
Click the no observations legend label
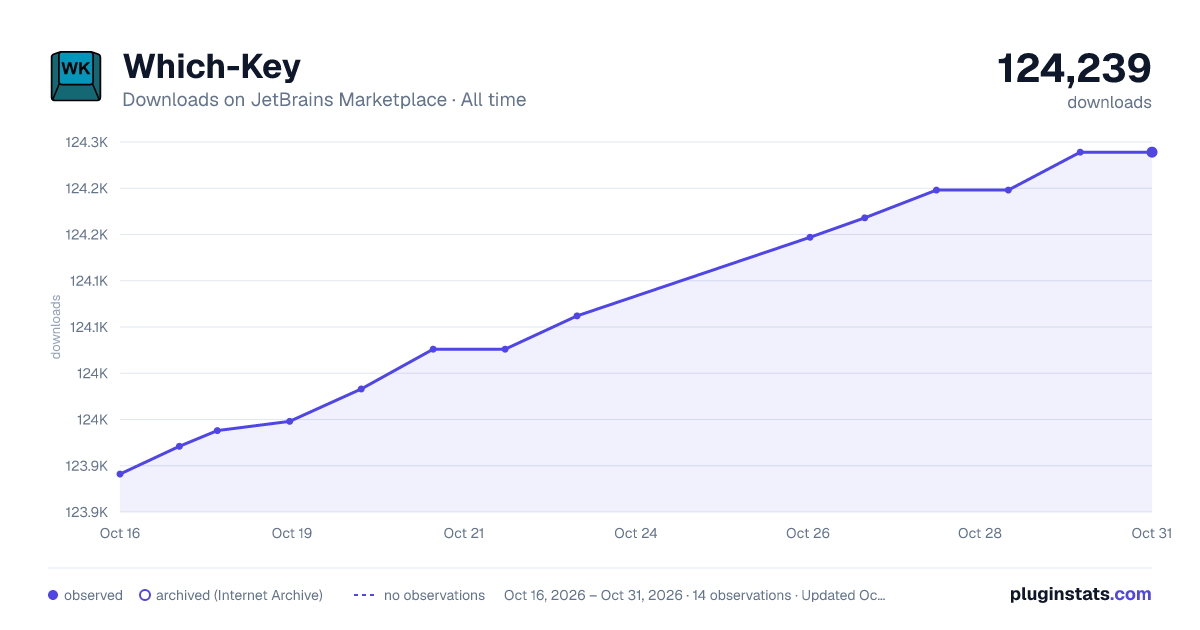tap(434, 595)
